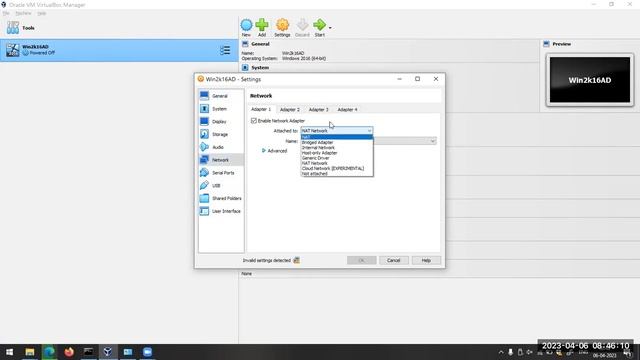Image resolution: width=640 pixels, height=360 pixels.
Task: Open the Serial Ports settings category
Action: click(221, 173)
